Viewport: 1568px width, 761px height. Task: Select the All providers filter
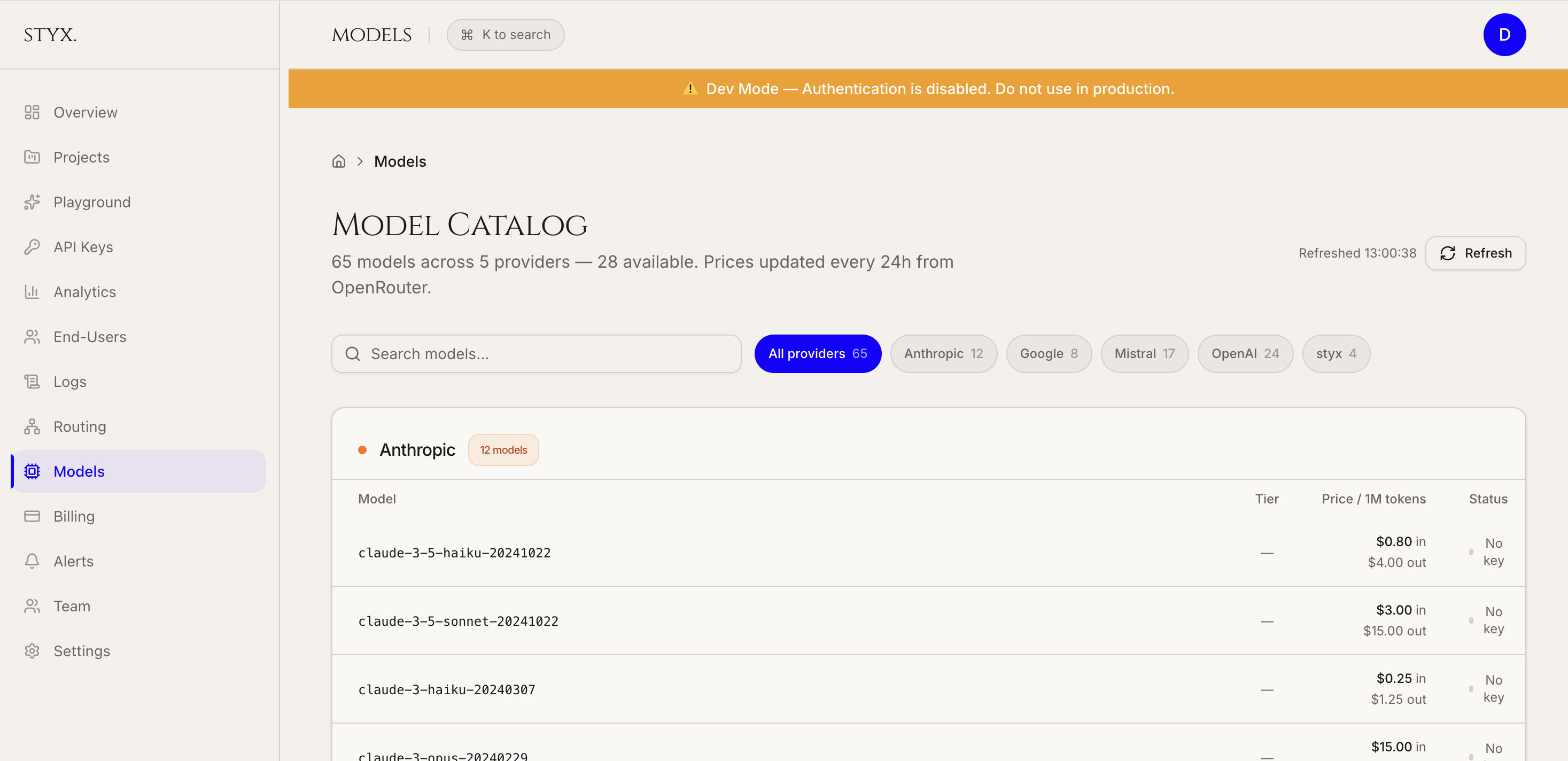pos(818,353)
